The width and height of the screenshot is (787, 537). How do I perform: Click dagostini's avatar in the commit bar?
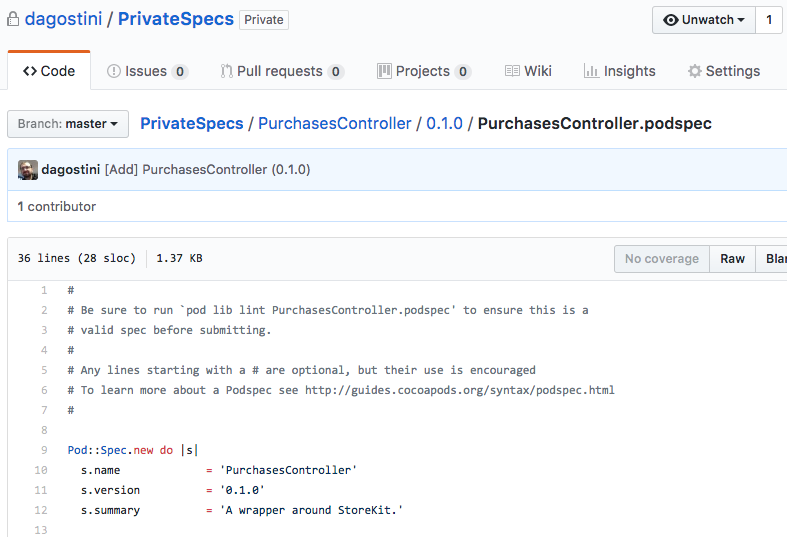click(x=28, y=170)
